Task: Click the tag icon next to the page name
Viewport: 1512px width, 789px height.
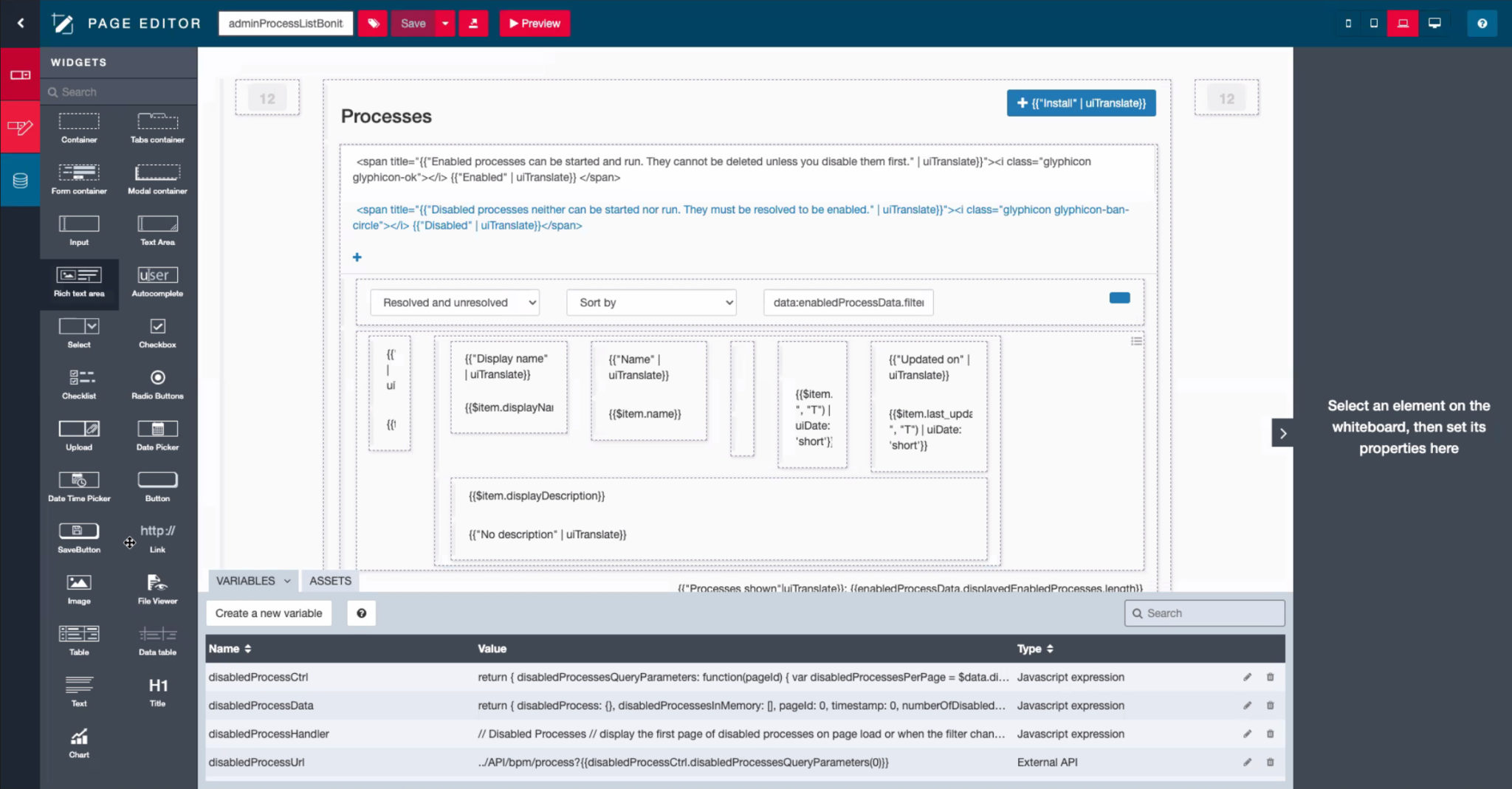Action: 373,23
